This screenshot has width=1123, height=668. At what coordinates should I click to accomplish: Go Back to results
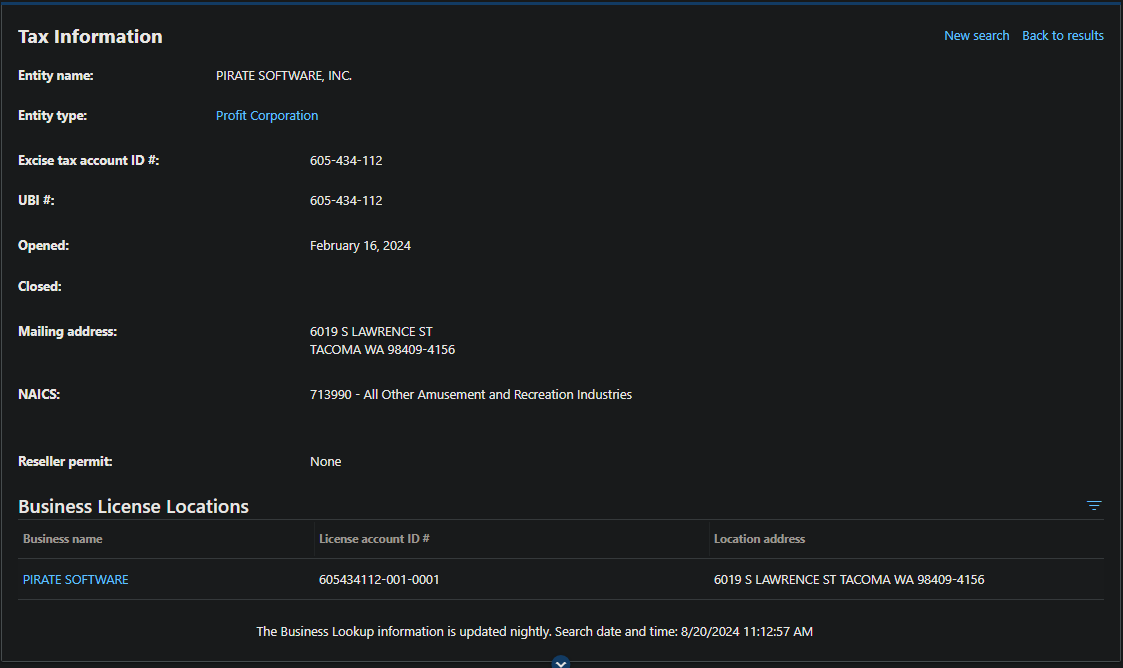pos(1063,36)
